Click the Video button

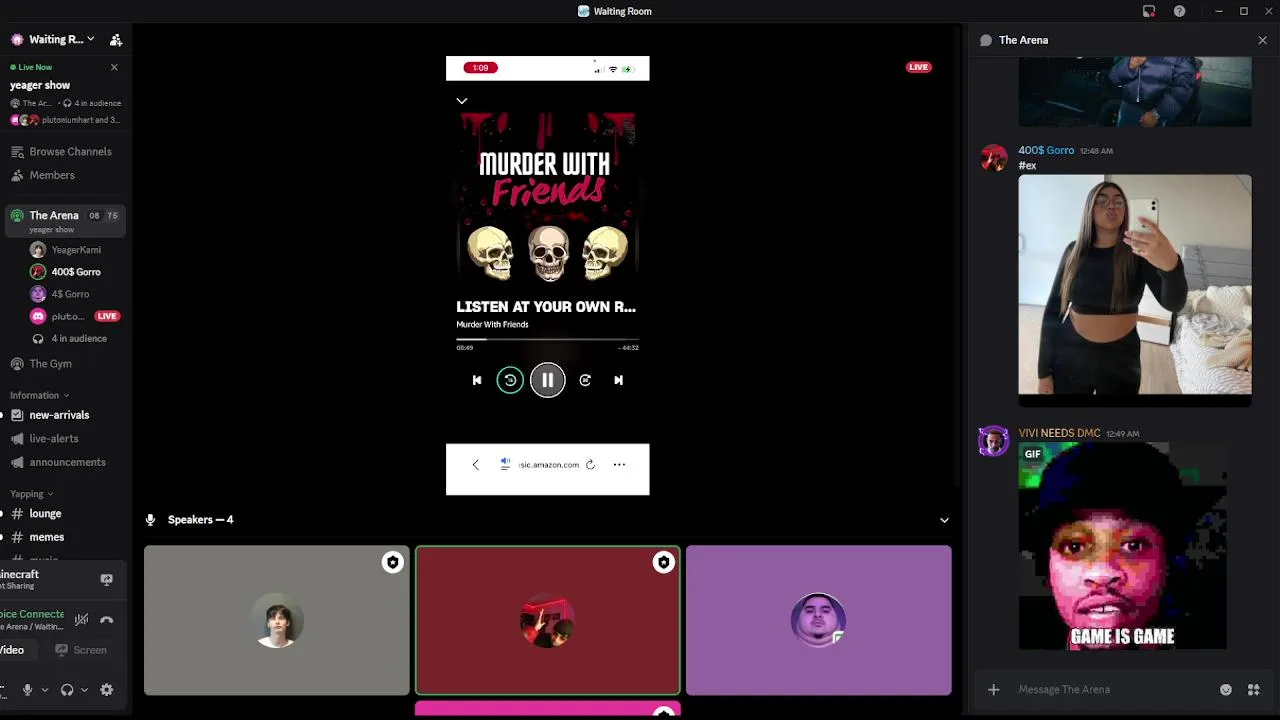click(x=20, y=650)
